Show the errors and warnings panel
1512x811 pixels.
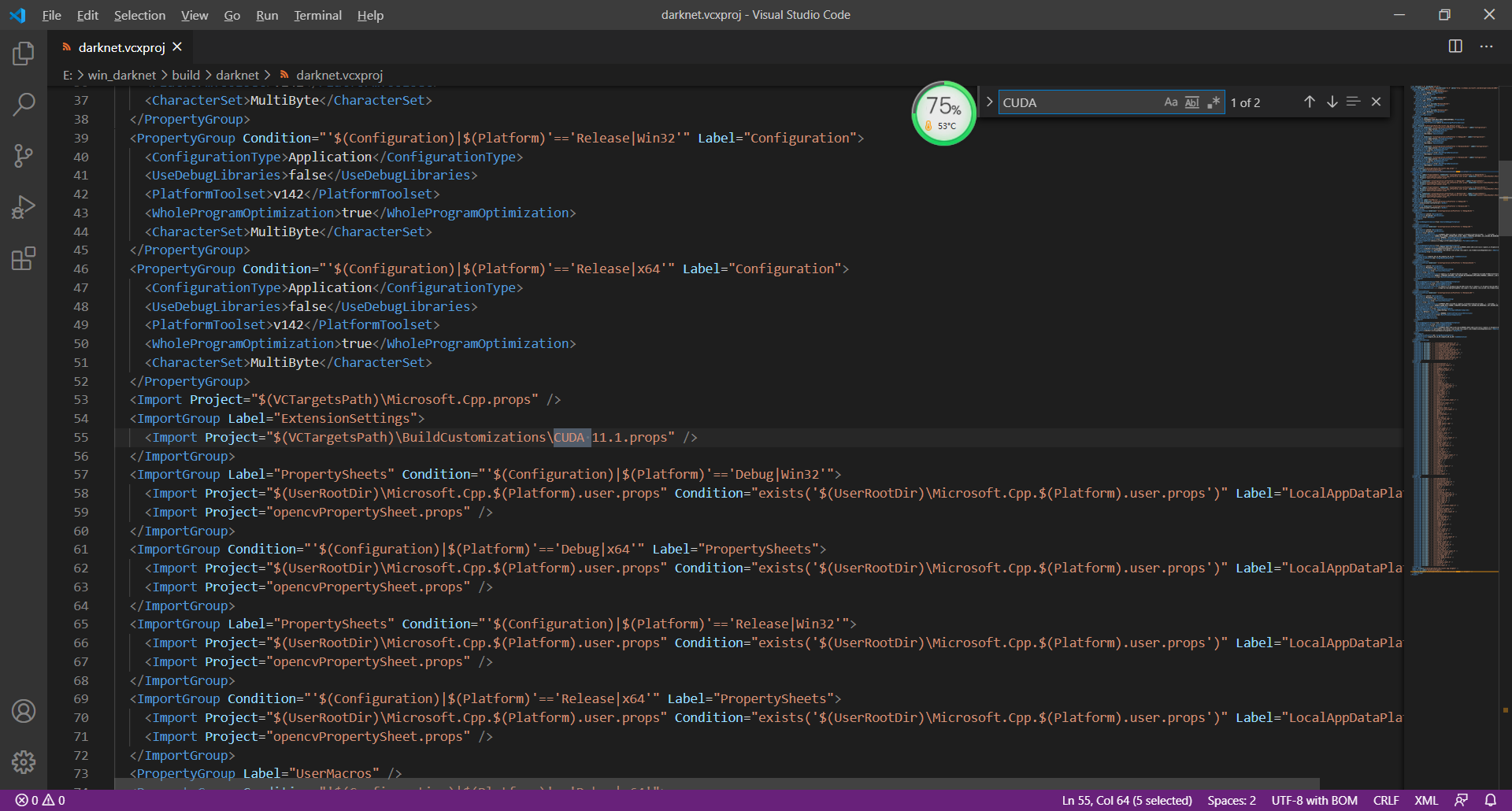click(x=40, y=800)
